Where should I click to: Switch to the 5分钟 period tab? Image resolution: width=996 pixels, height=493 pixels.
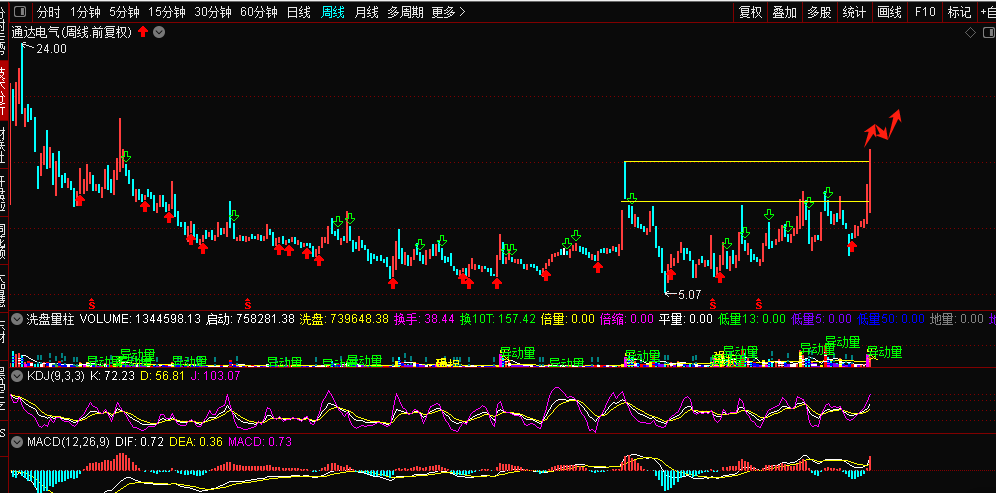click(124, 12)
